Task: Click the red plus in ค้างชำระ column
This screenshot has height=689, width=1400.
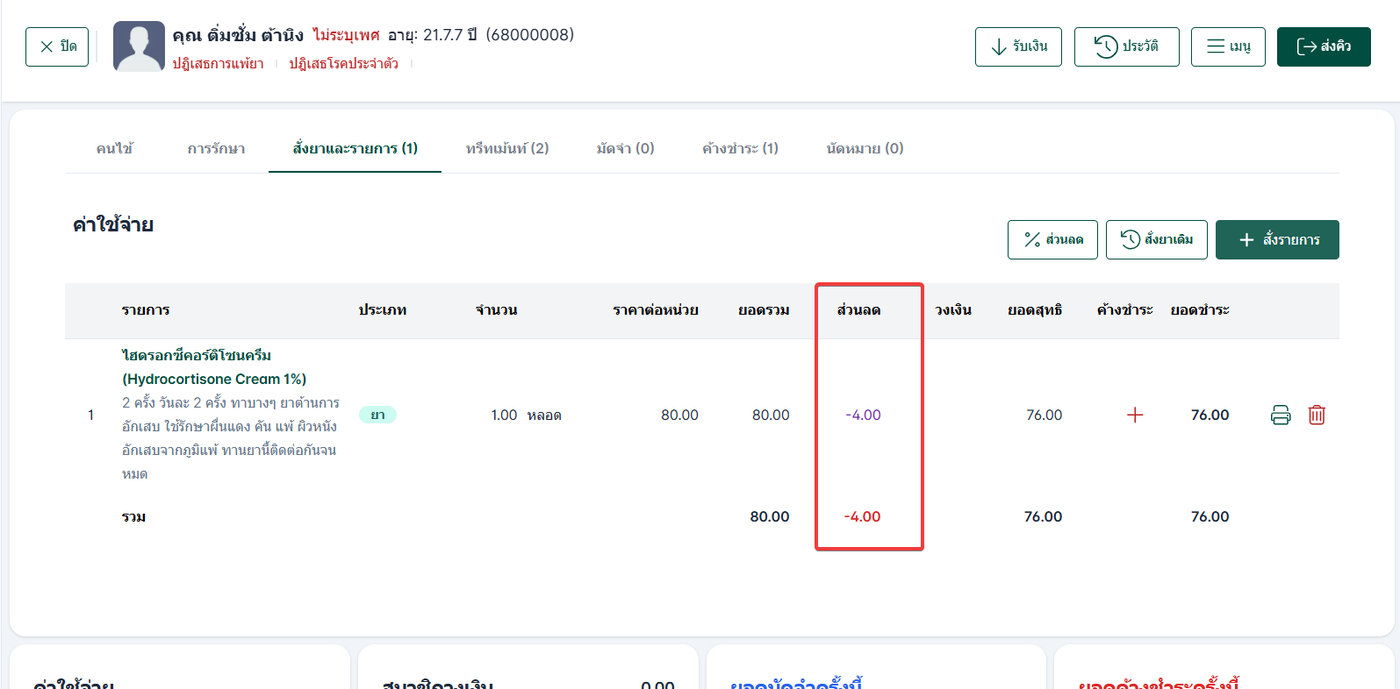Action: click(1134, 415)
